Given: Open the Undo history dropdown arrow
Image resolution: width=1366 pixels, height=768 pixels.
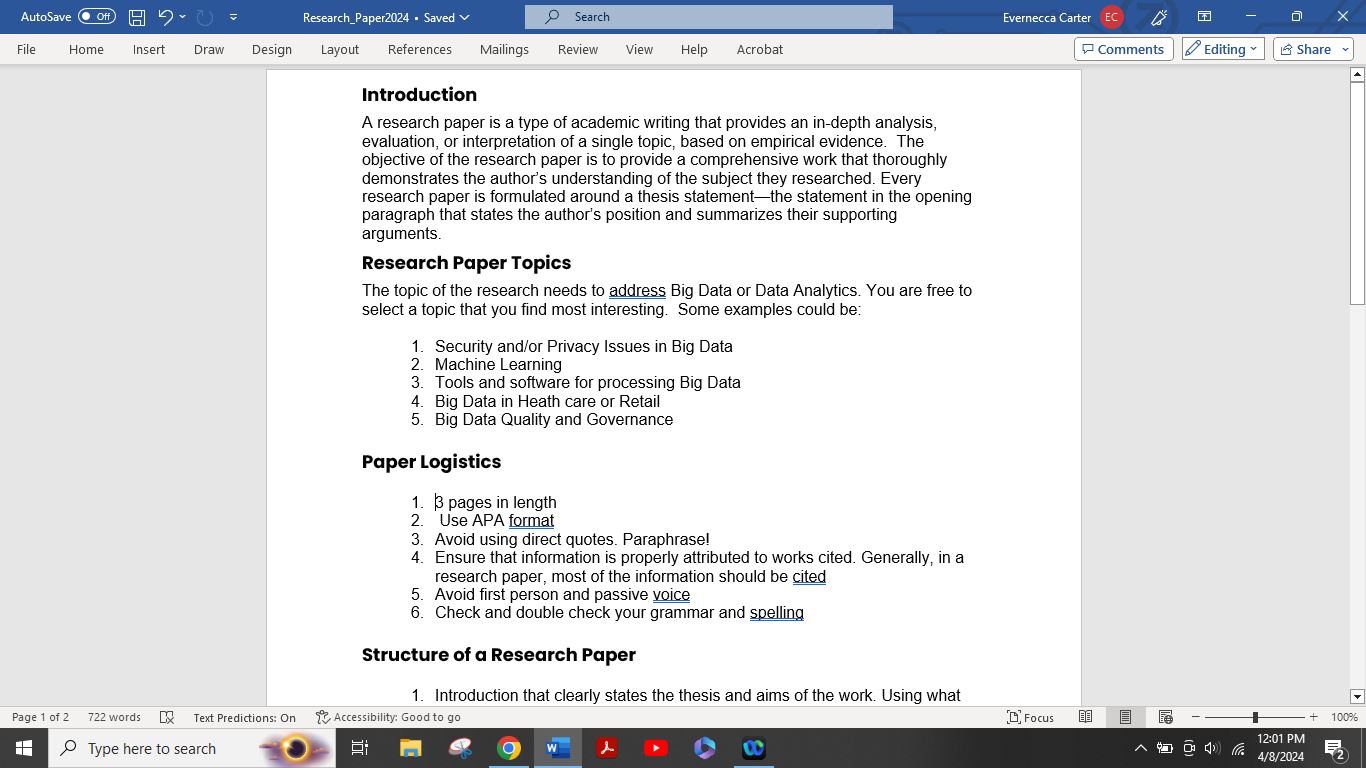Looking at the screenshot, I should tap(183, 17).
